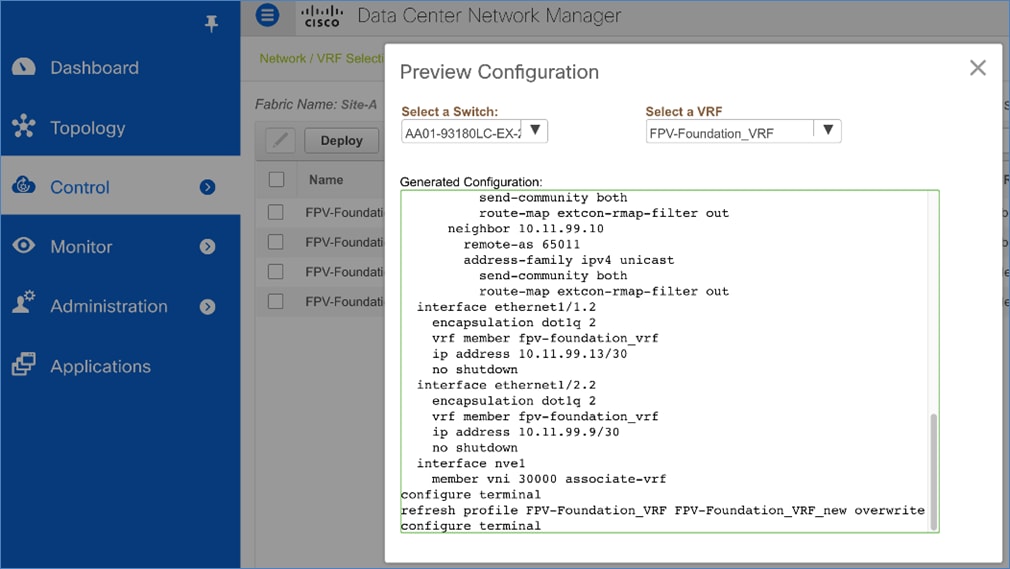Click the 'member vni 30000 associate-vrf' line
The height and width of the screenshot is (569, 1010).
click(549, 479)
